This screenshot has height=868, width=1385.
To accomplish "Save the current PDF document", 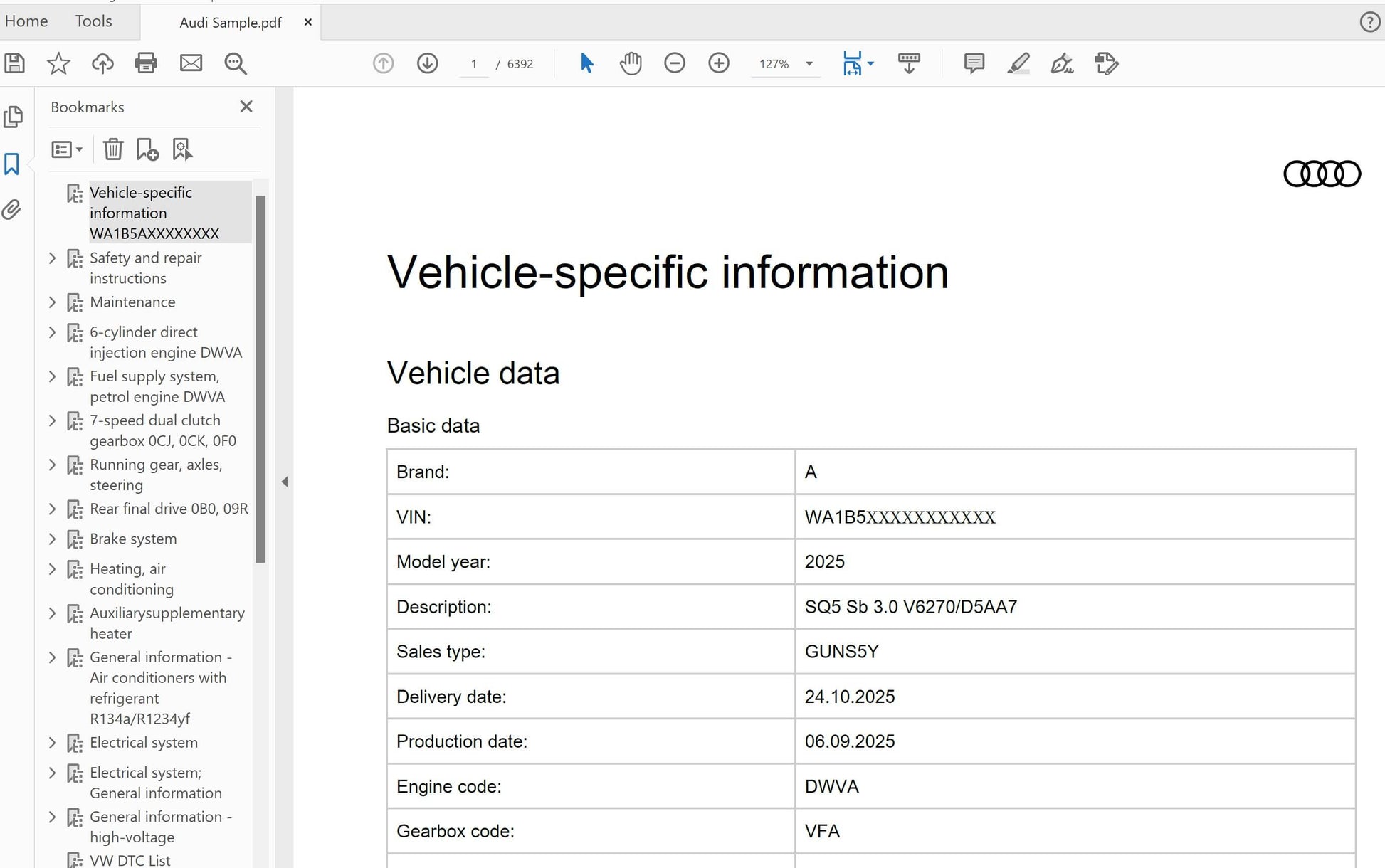I will click(x=13, y=63).
